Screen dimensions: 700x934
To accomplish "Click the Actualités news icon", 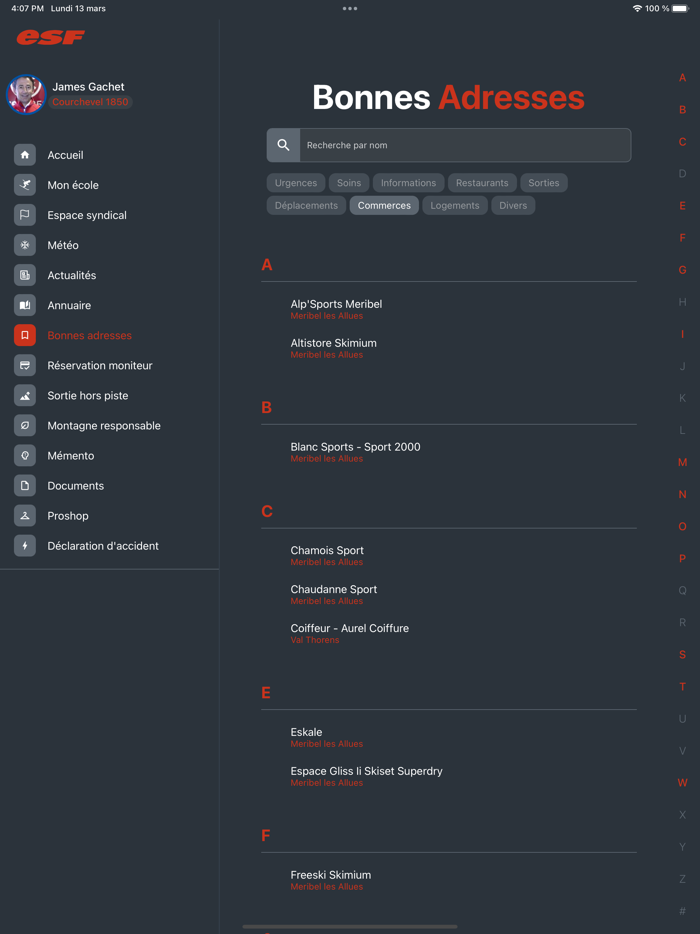I will tap(25, 275).
